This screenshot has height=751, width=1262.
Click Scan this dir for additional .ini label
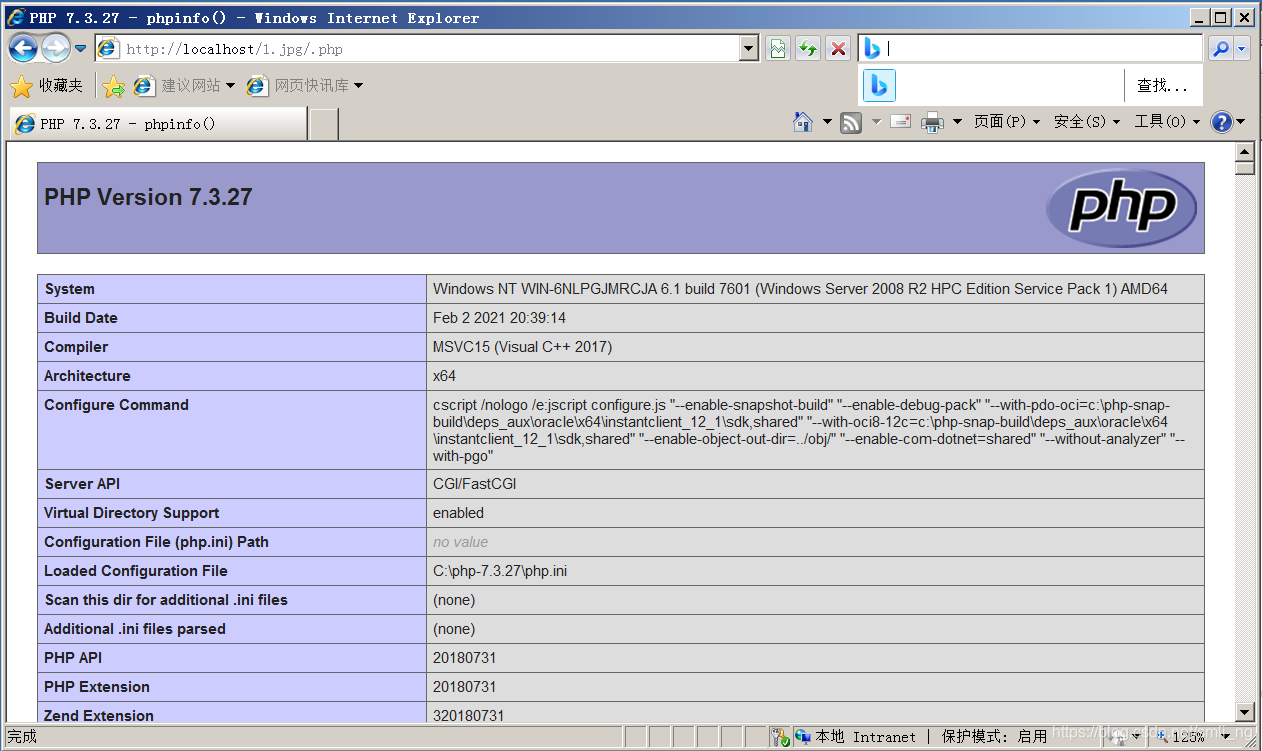166,600
